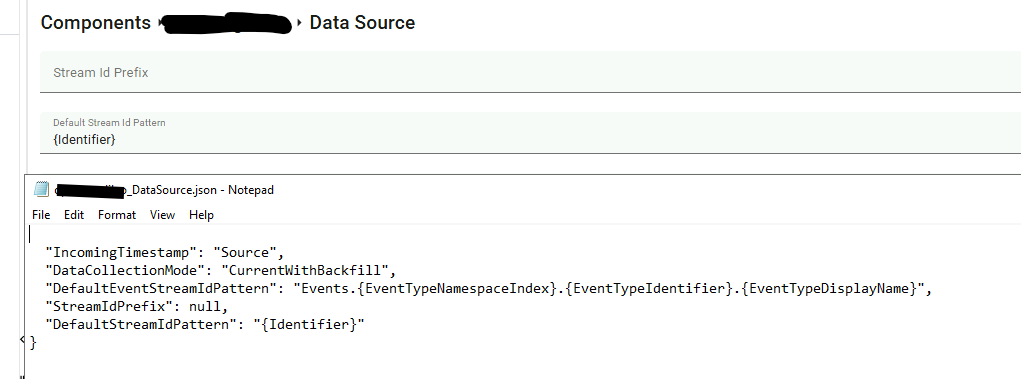The height and width of the screenshot is (379, 1021).
Task: Click the null value in Notepad
Action: pos(205,306)
